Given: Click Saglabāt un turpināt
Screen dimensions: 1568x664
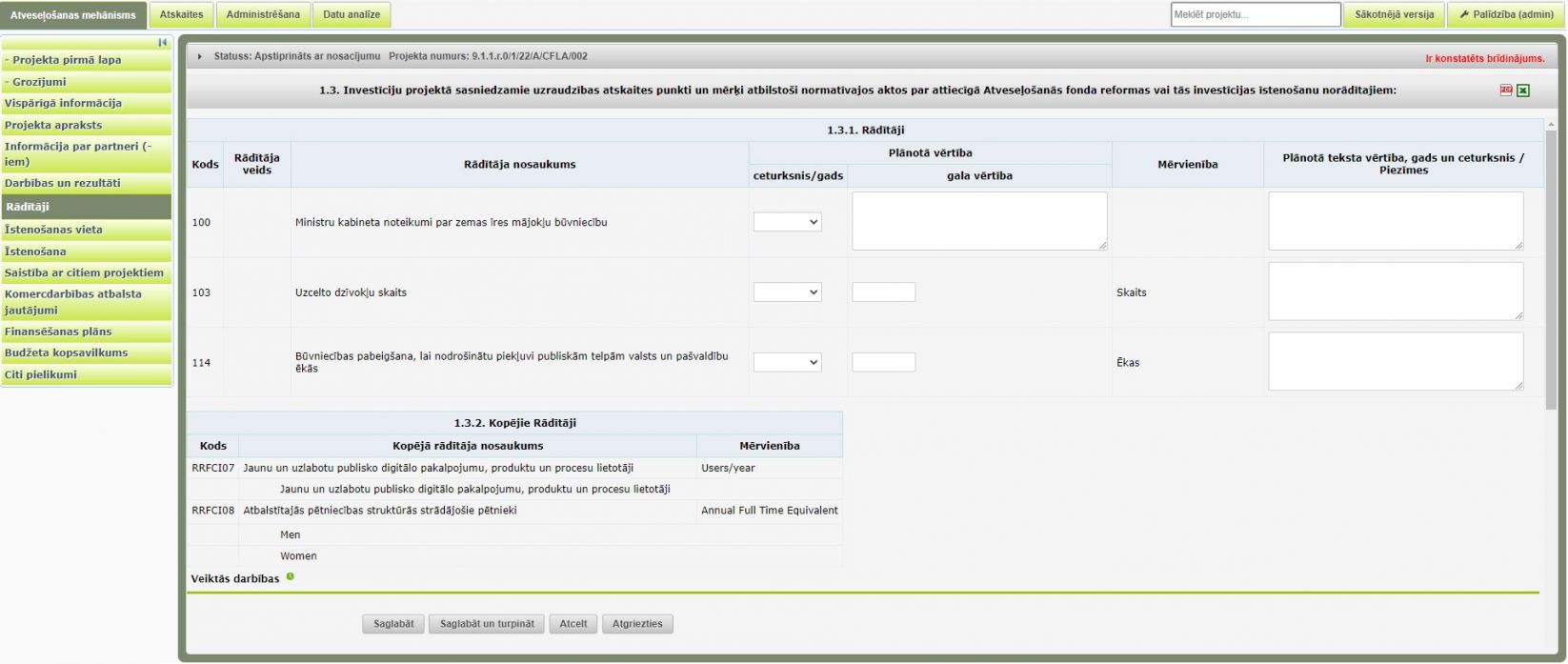Looking at the screenshot, I should point(487,624).
